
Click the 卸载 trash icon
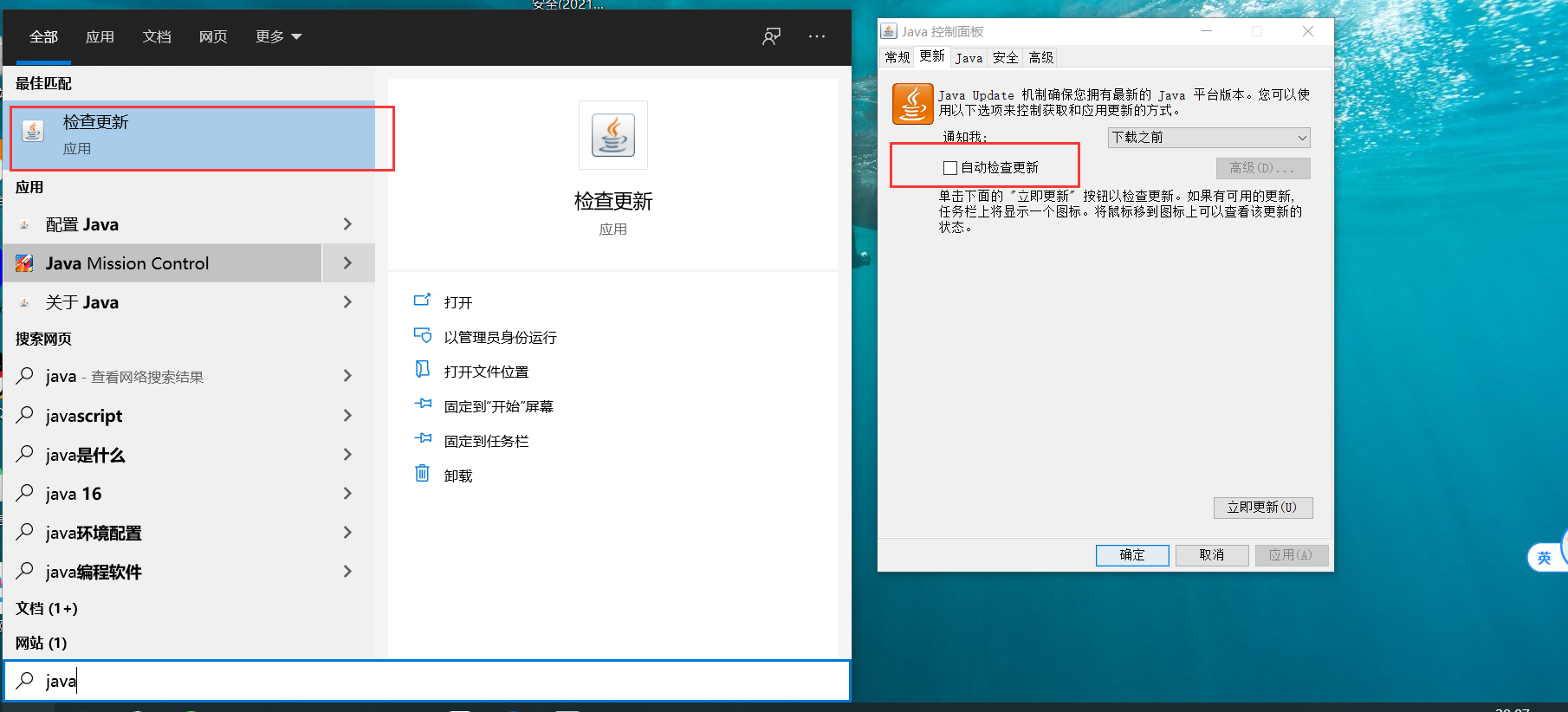click(423, 473)
